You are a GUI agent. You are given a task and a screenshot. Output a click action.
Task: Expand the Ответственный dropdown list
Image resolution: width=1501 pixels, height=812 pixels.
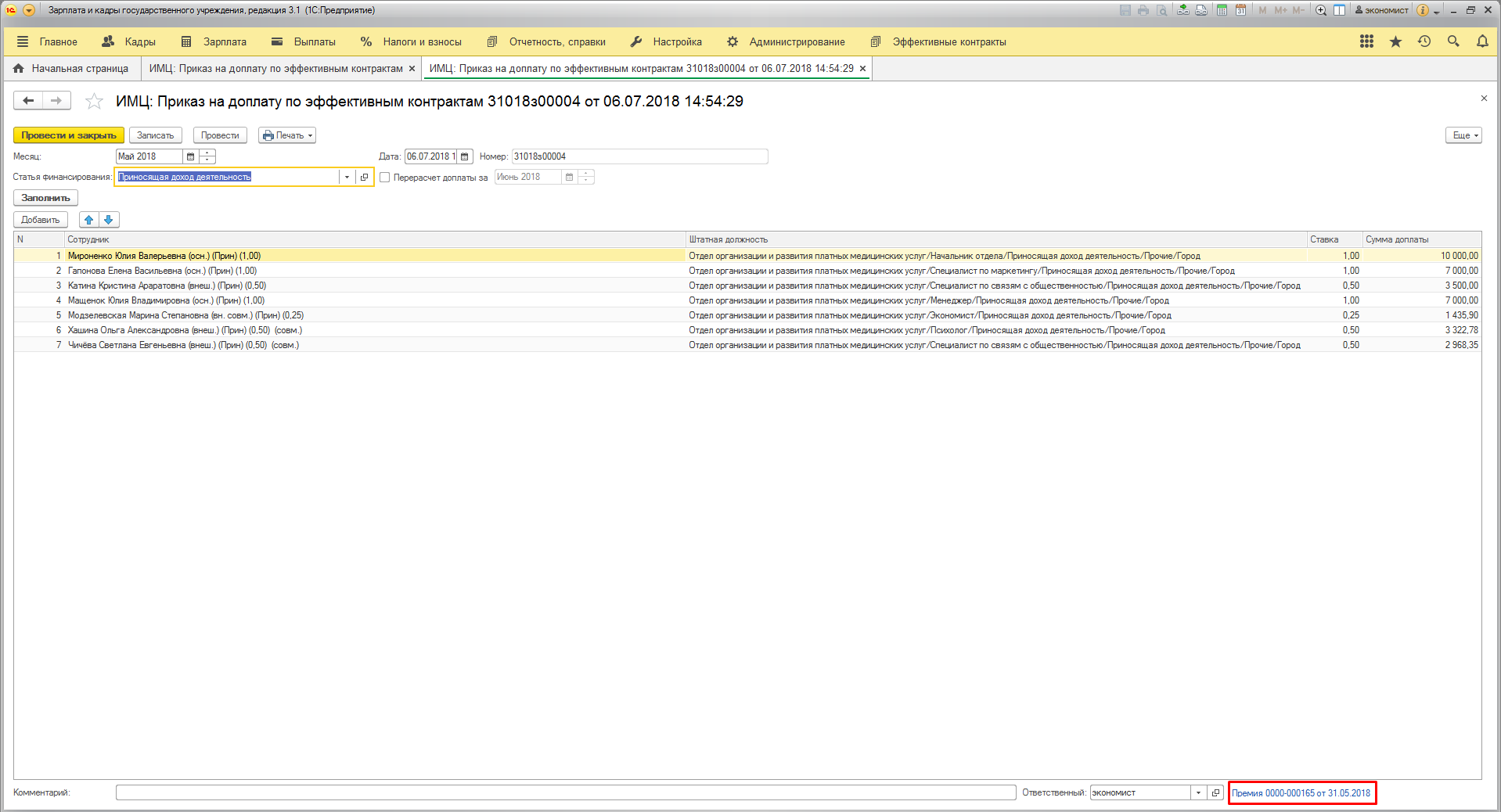pyautogui.click(x=1198, y=793)
